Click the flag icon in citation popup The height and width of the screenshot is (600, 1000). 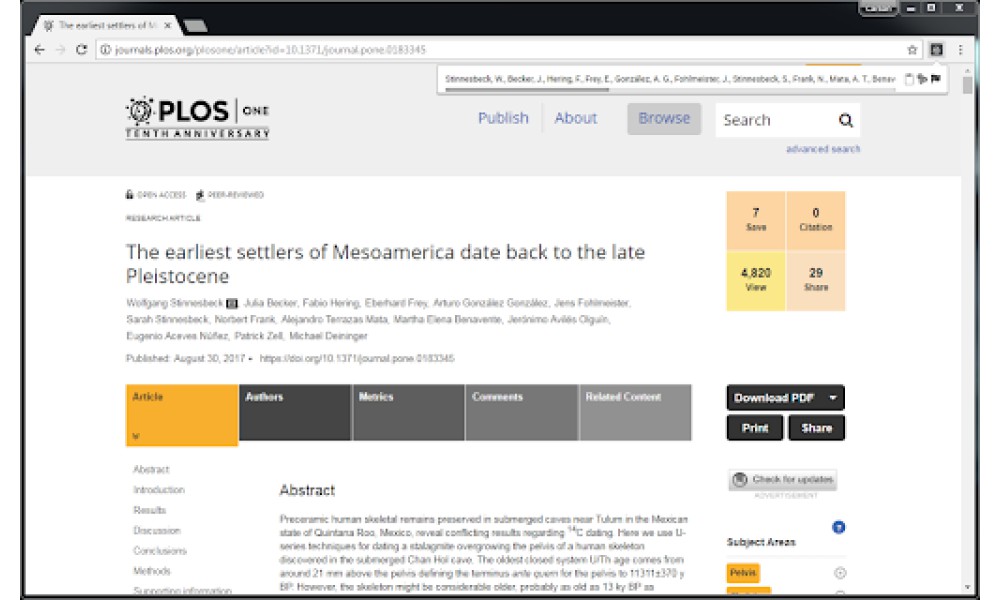pyautogui.click(x=936, y=79)
